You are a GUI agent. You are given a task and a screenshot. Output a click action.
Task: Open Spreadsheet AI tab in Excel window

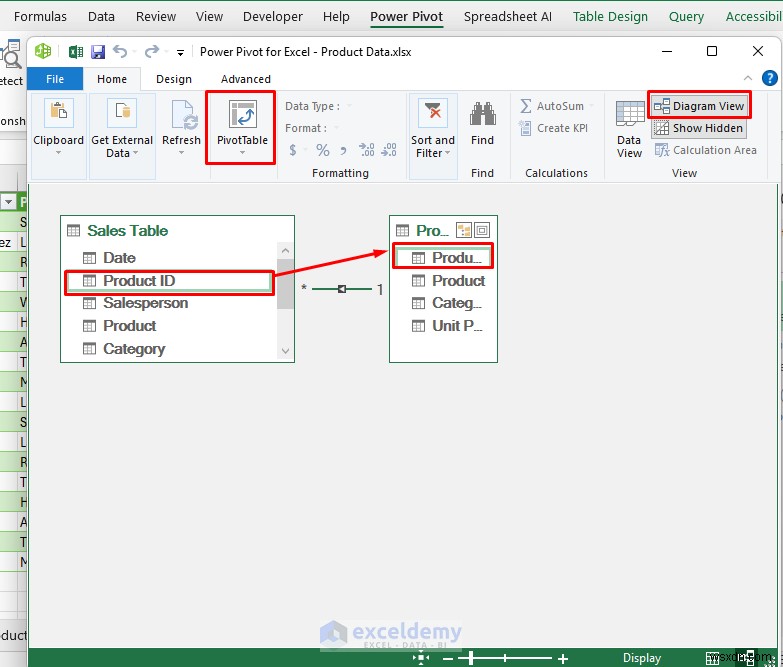click(508, 16)
